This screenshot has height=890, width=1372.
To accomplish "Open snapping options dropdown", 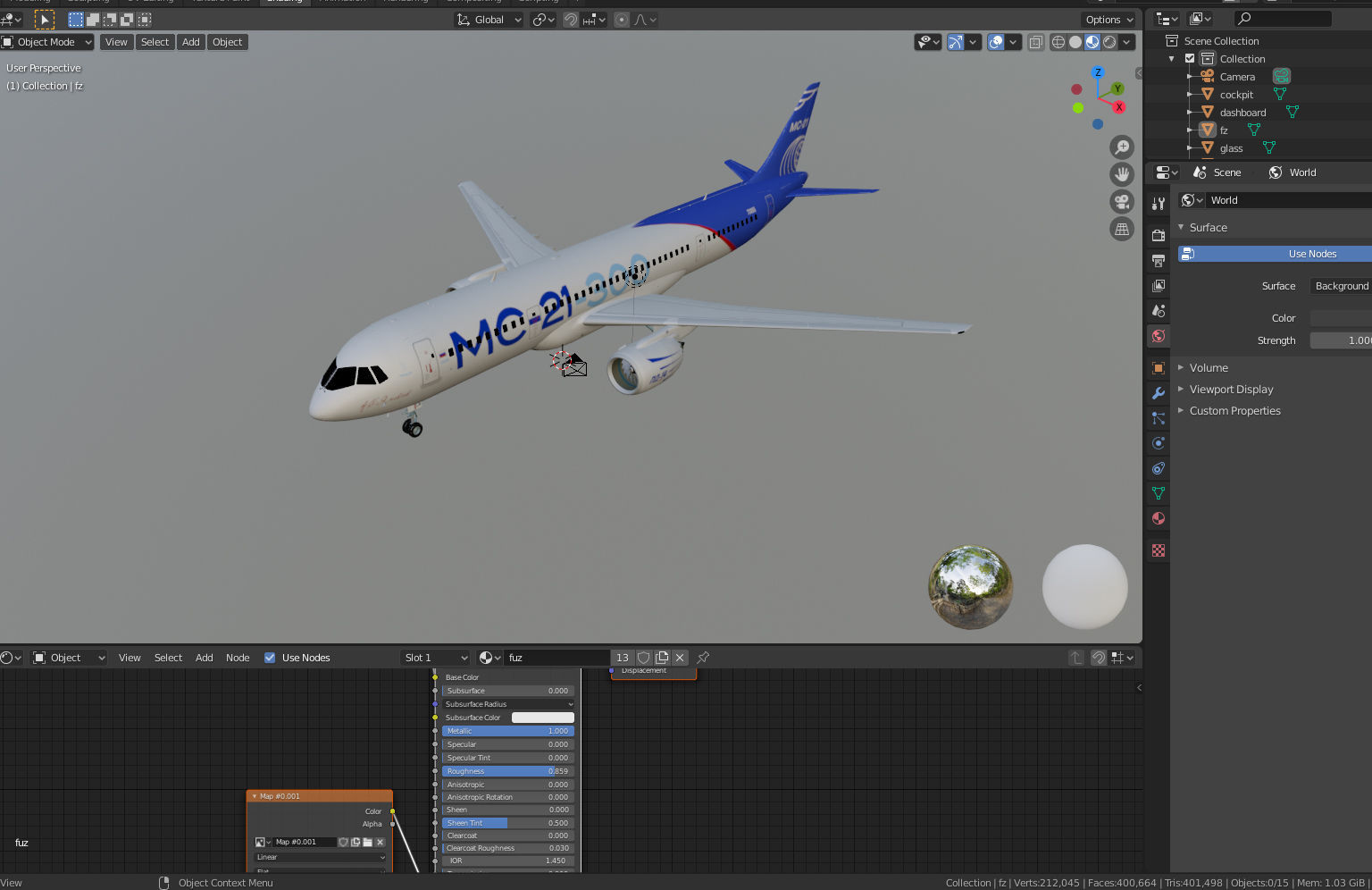I will (x=594, y=20).
